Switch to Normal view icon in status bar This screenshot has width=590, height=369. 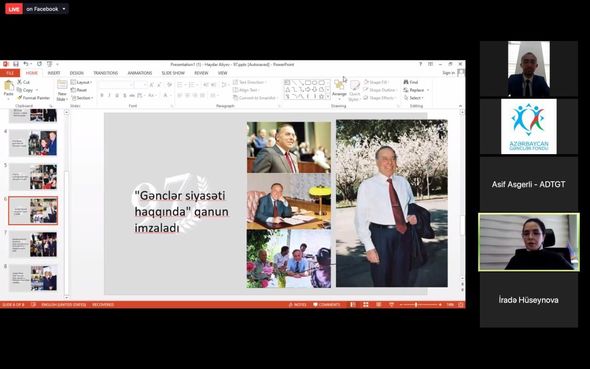pyautogui.click(x=353, y=305)
